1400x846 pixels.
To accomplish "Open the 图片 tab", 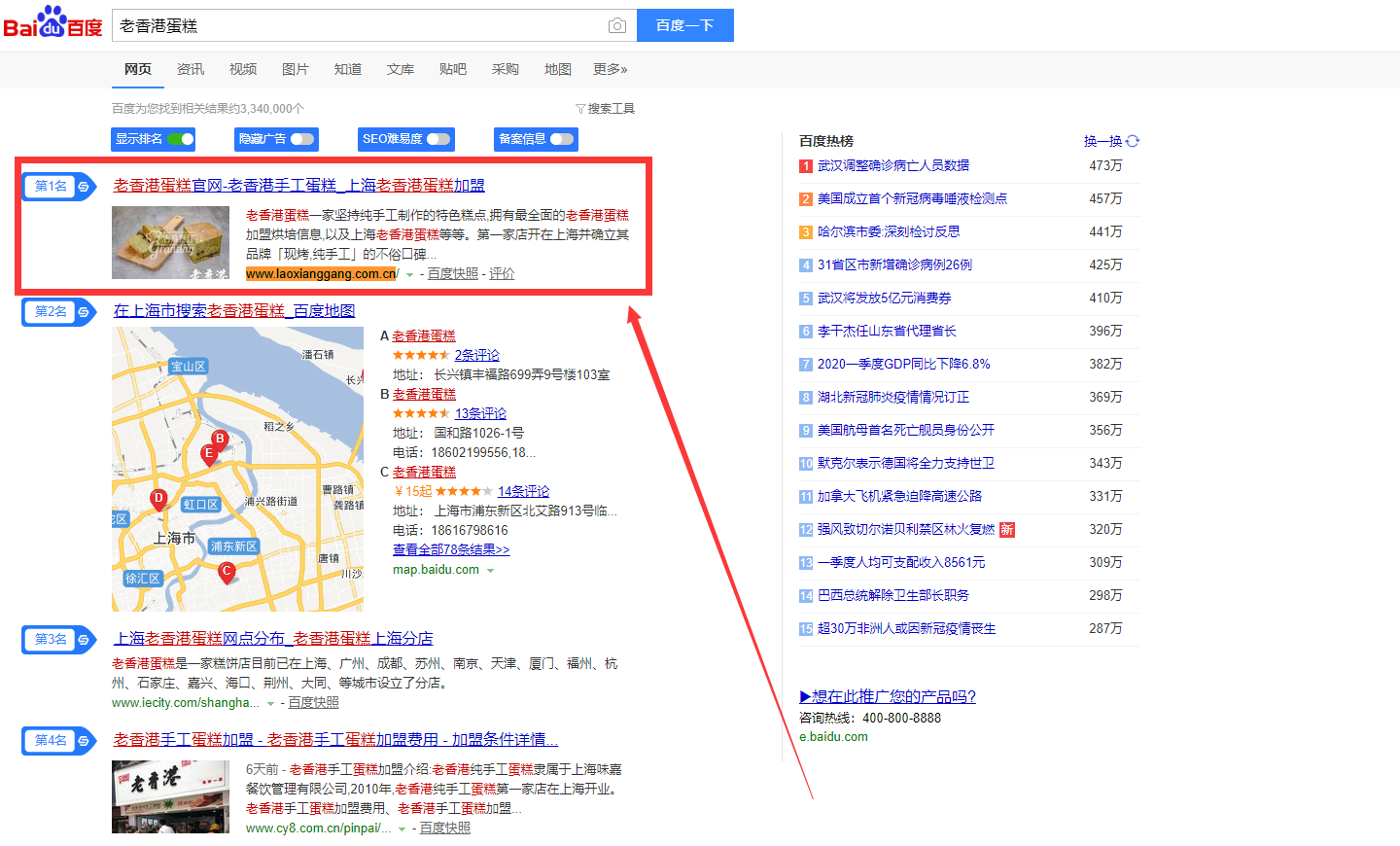I will coord(296,69).
